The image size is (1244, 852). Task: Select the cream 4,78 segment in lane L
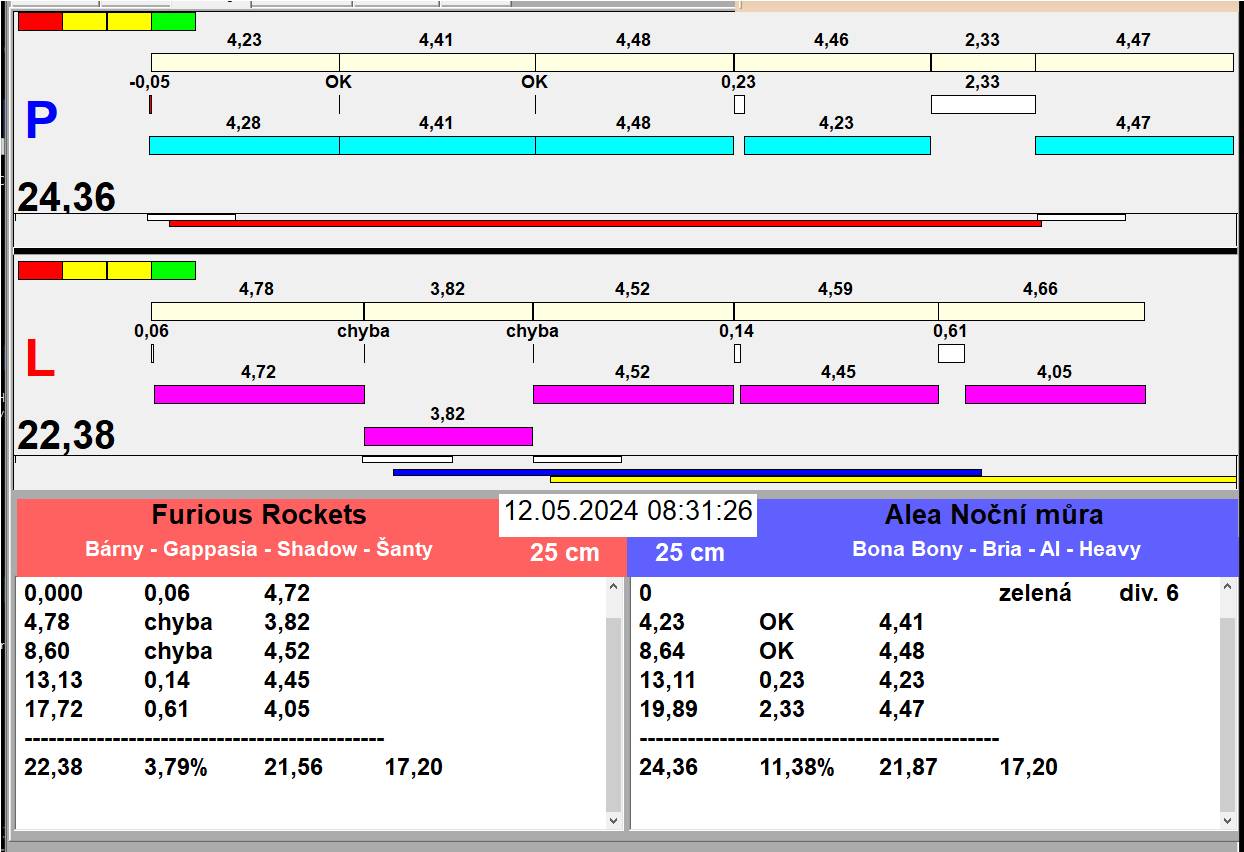257,311
